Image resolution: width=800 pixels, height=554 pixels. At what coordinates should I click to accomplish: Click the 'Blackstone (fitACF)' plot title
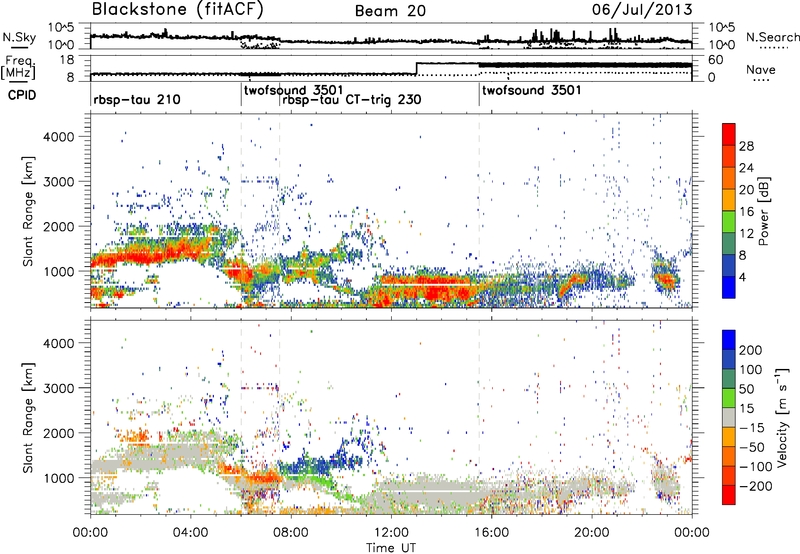(177, 10)
